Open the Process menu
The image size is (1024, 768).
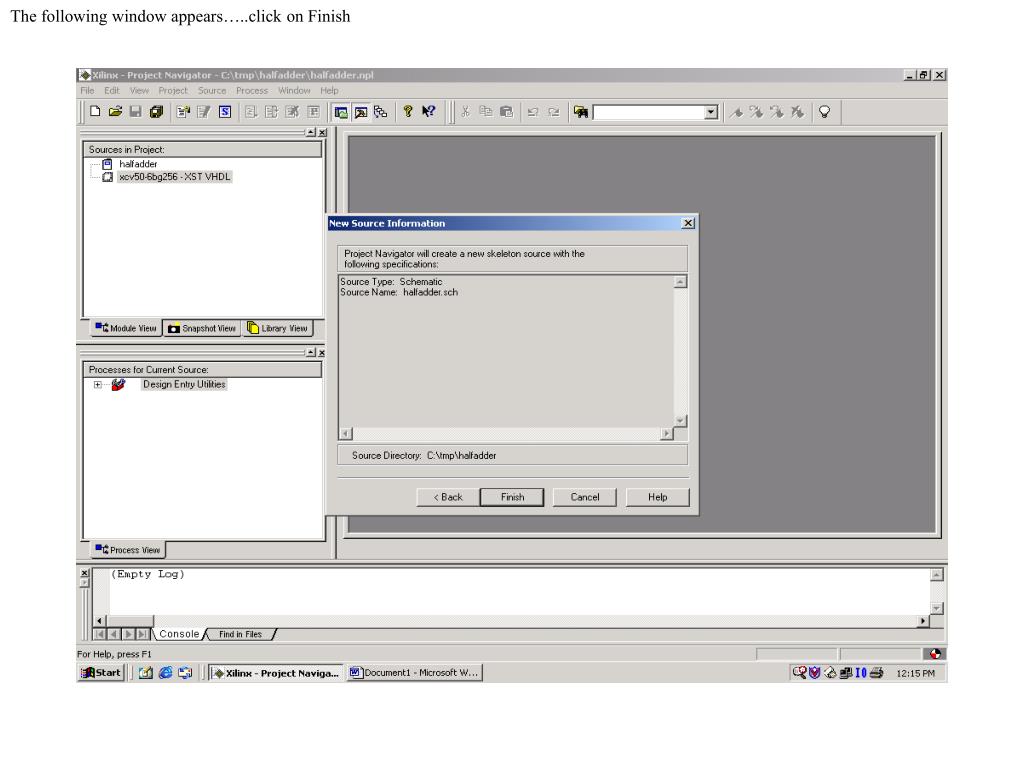pyautogui.click(x=252, y=91)
